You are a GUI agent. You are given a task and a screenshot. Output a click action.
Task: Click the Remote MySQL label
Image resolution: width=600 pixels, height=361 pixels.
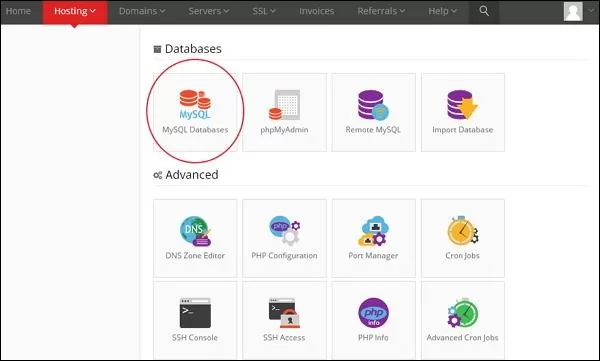click(373, 130)
